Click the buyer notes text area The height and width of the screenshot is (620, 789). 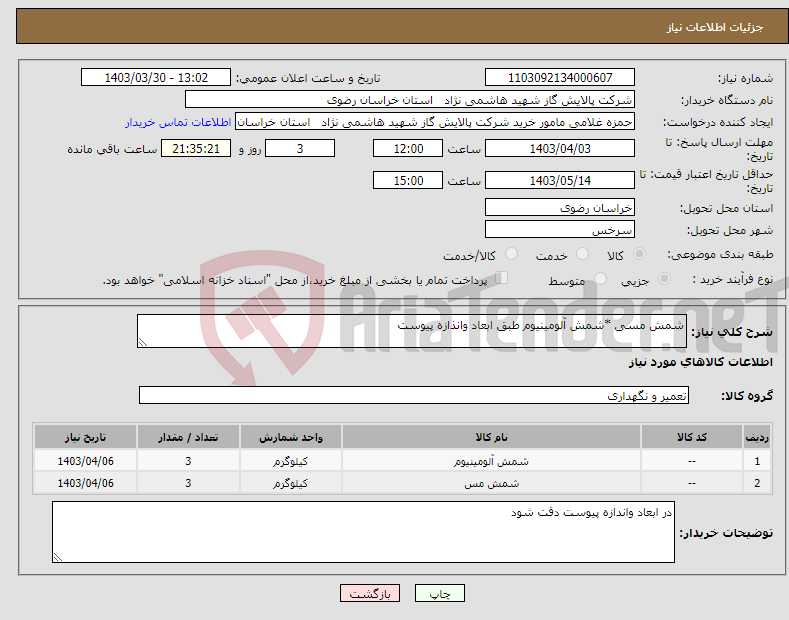pyautogui.click(x=363, y=532)
